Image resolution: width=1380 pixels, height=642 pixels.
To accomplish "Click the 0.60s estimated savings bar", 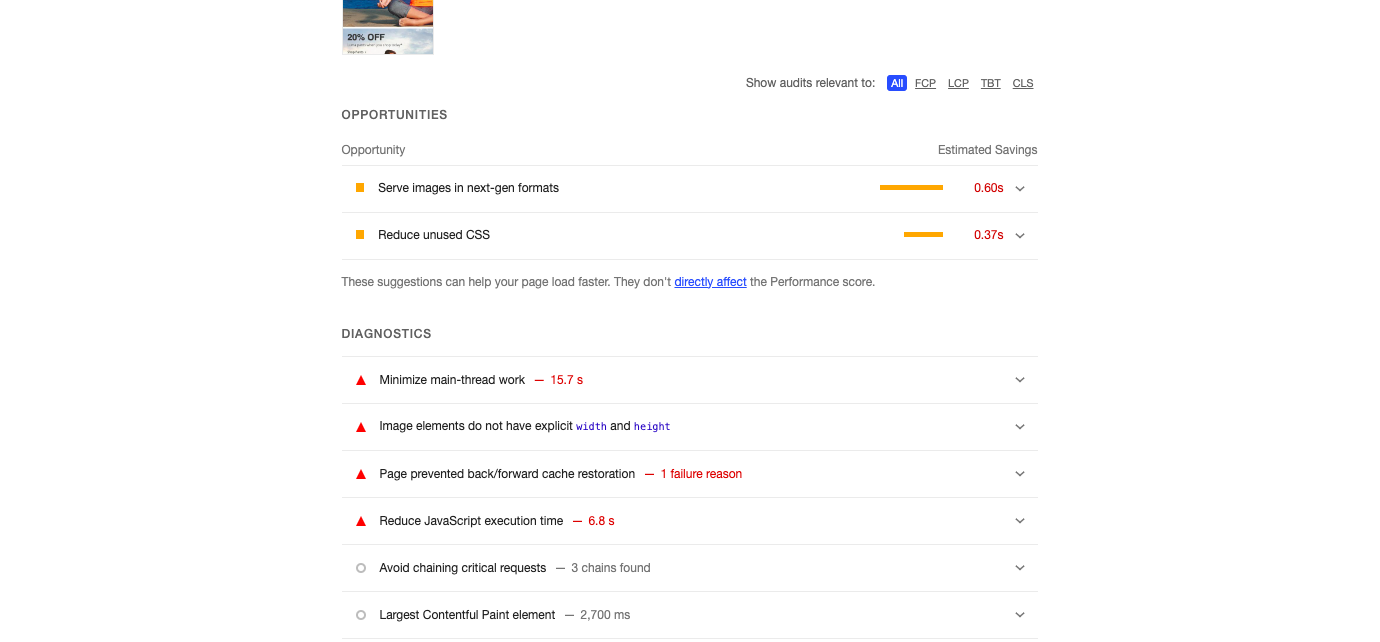I will coord(911,188).
